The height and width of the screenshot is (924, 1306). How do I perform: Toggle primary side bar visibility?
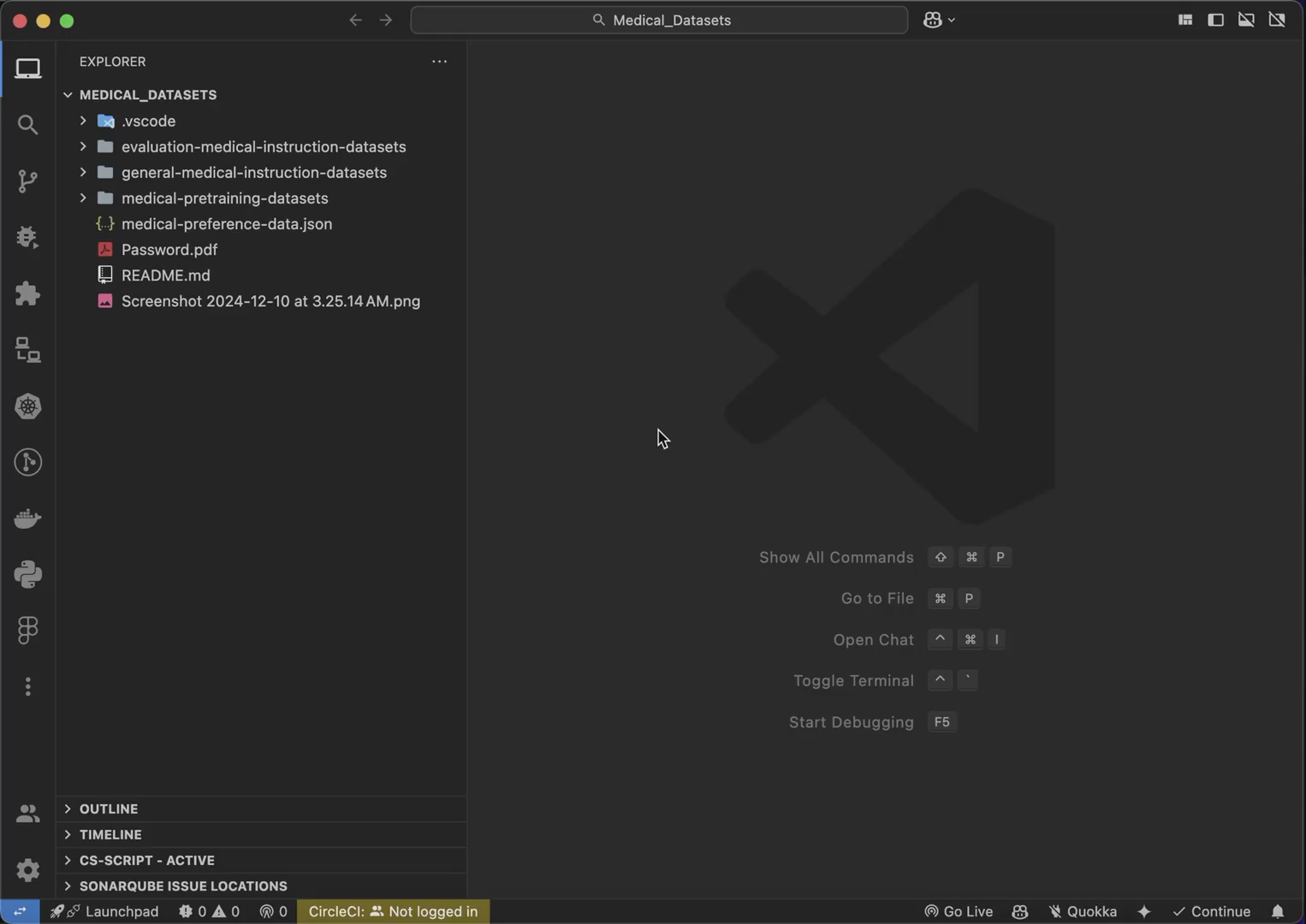click(1215, 20)
